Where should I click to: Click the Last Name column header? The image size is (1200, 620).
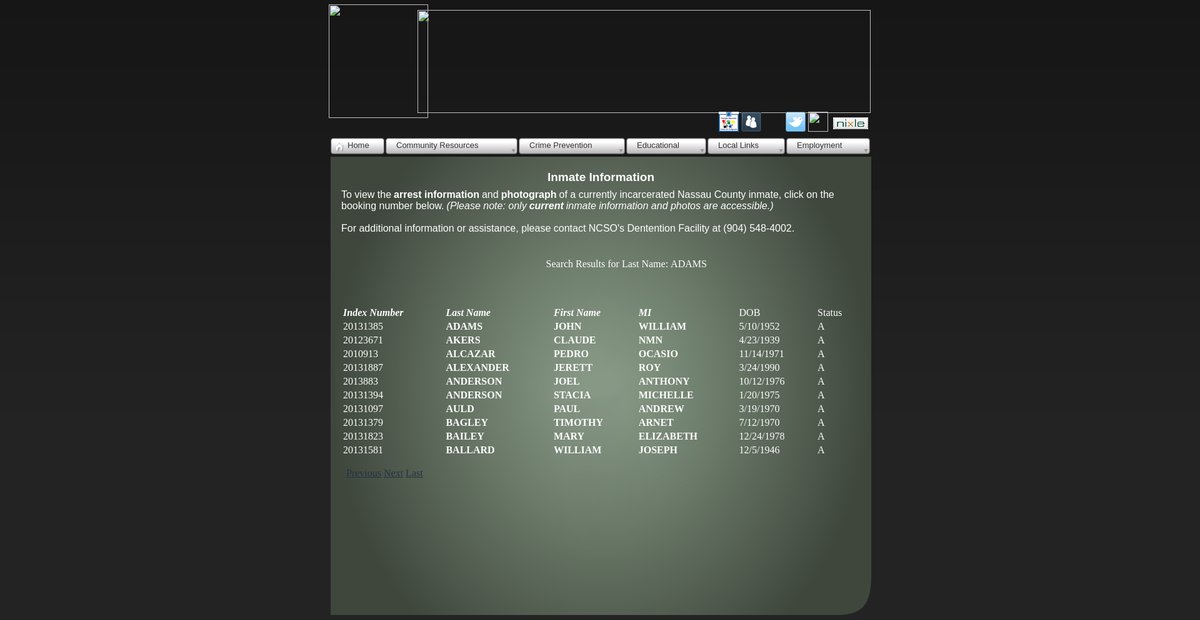point(468,313)
